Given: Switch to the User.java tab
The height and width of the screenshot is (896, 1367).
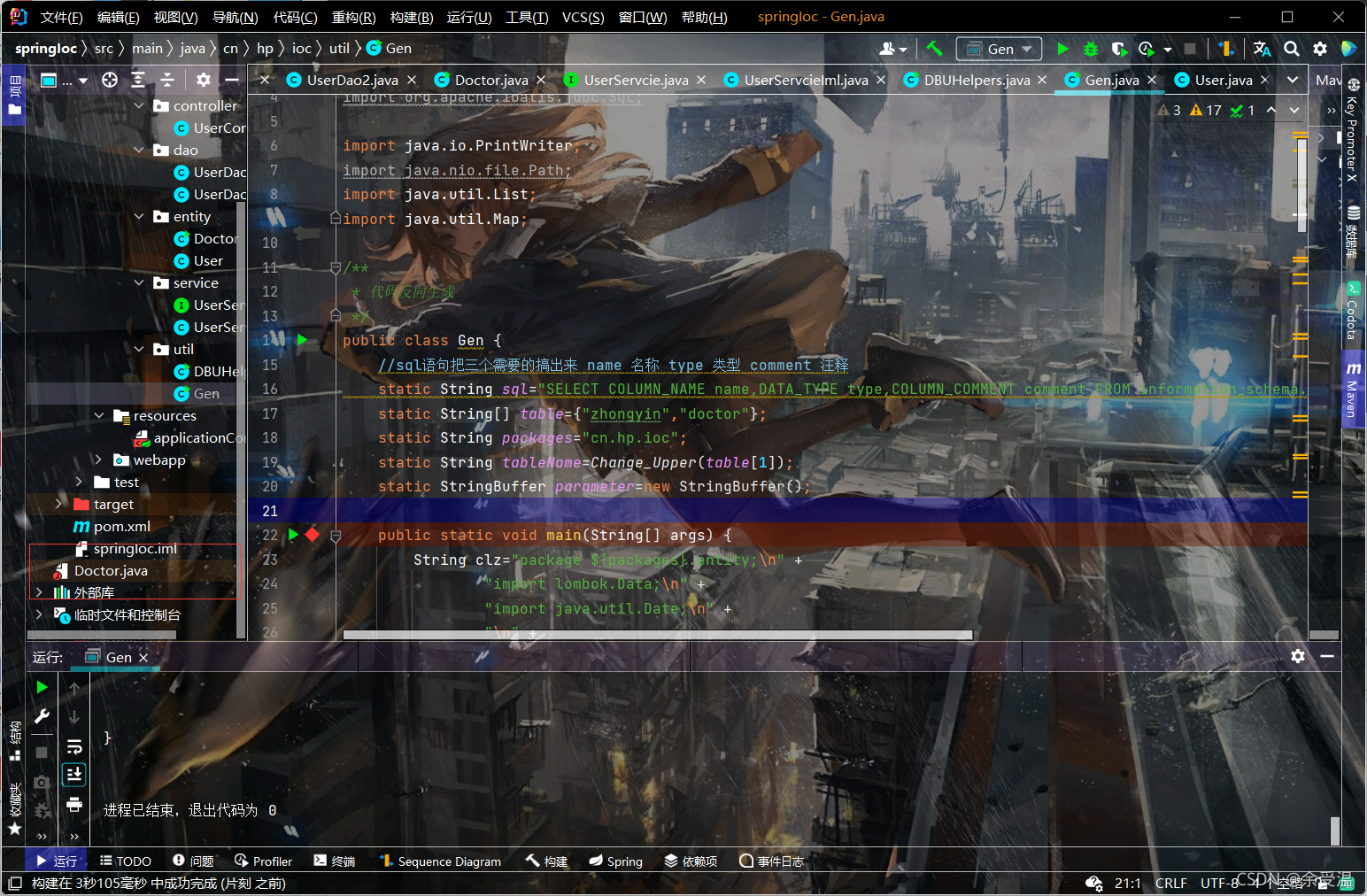Looking at the screenshot, I should 1224,80.
